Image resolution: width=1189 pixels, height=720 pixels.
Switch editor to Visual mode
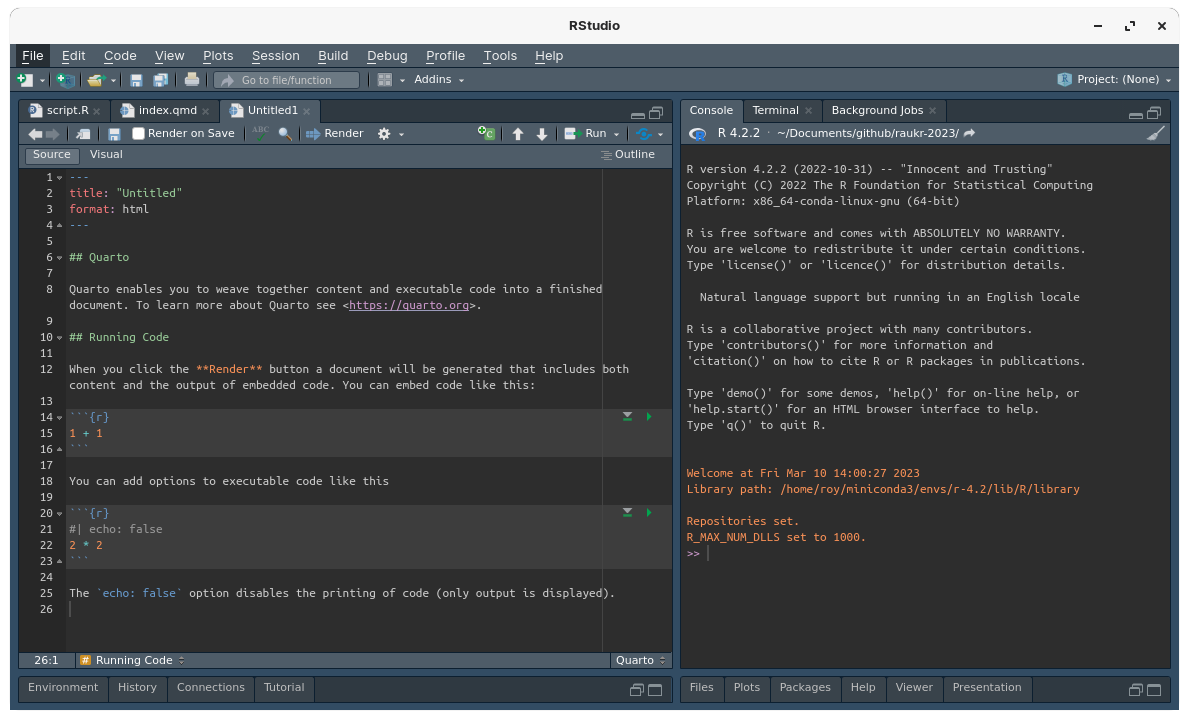click(106, 155)
